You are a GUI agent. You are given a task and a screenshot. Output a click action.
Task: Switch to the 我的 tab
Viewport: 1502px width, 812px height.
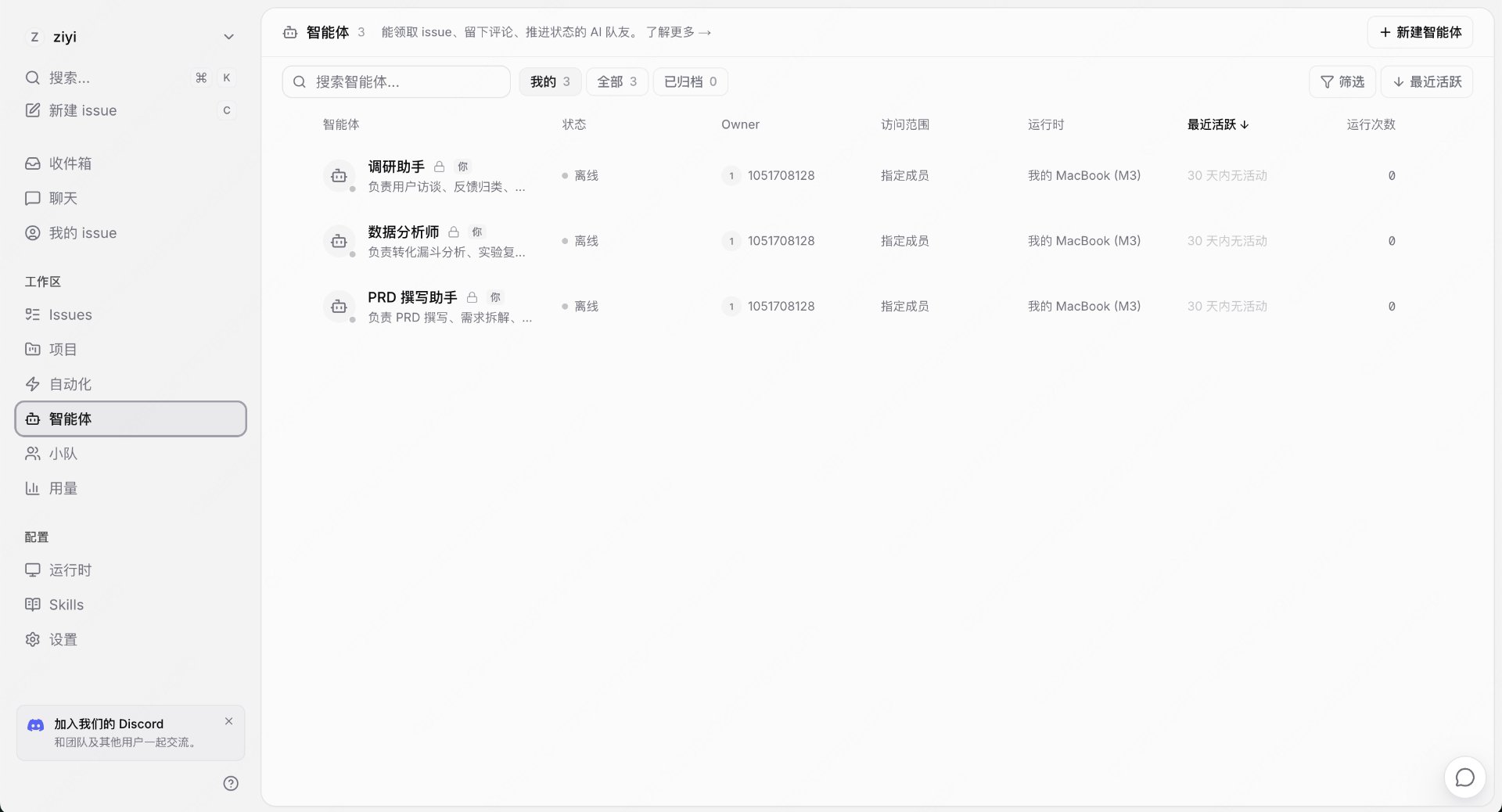[x=550, y=81]
